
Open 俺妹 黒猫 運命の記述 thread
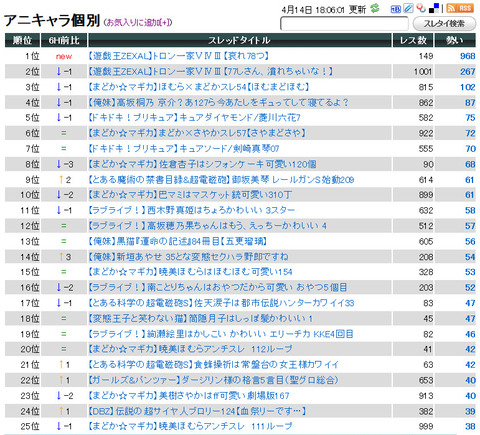coord(177,241)
